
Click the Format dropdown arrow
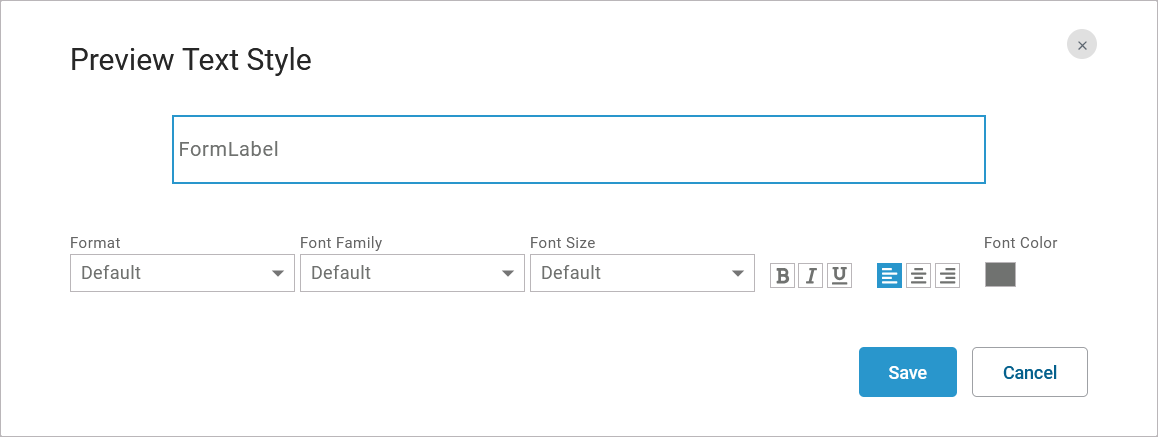[x=278, y=273]
